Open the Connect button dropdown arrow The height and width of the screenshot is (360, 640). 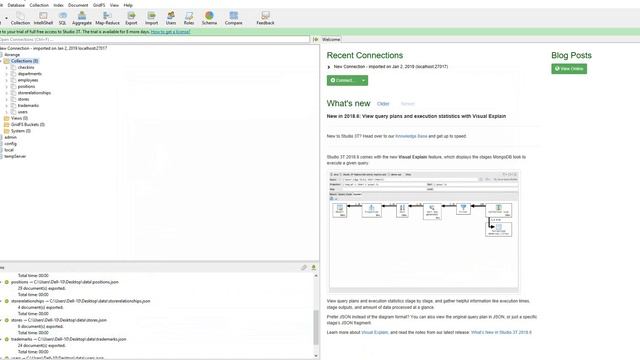(x=363, y=80)
